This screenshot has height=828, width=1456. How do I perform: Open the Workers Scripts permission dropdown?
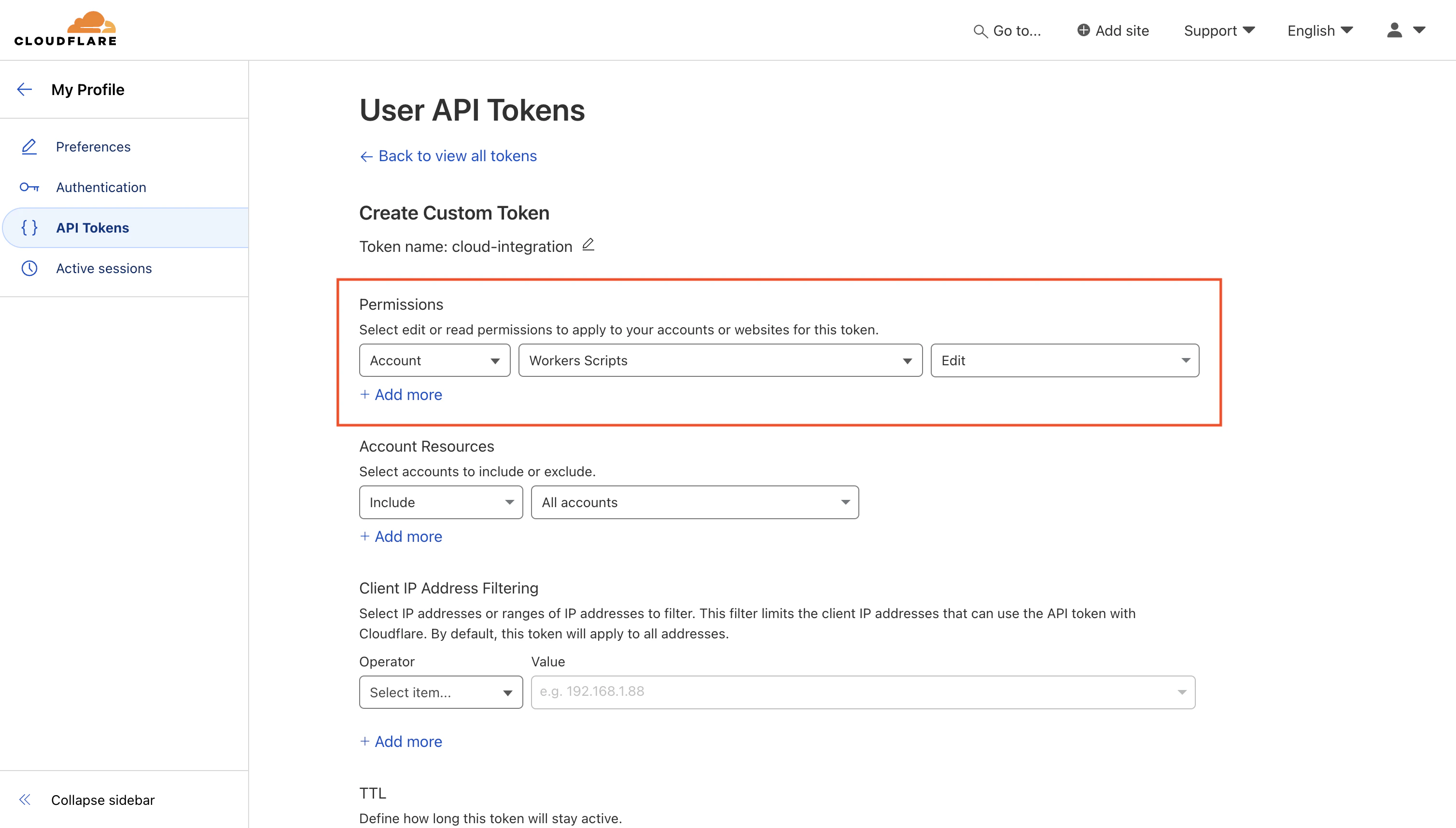tap(720, 360)
